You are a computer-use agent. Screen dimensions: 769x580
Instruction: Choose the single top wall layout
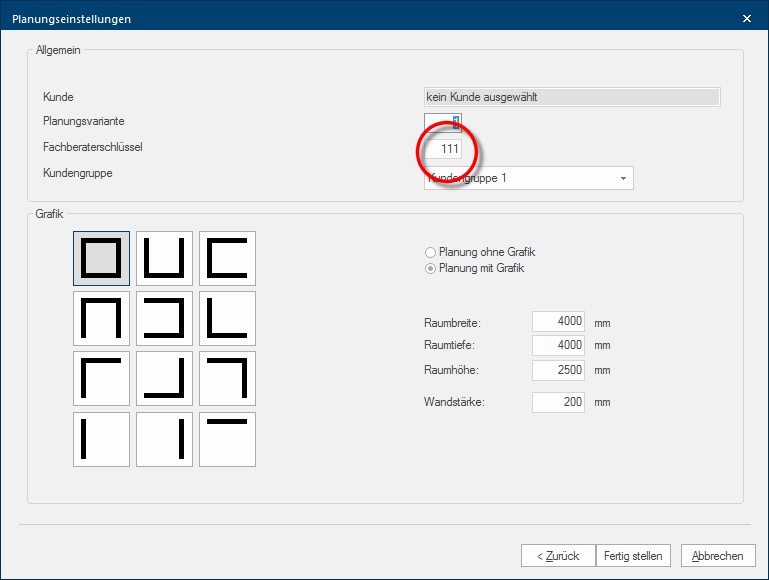pyautogui.click(x=227, y=439)
